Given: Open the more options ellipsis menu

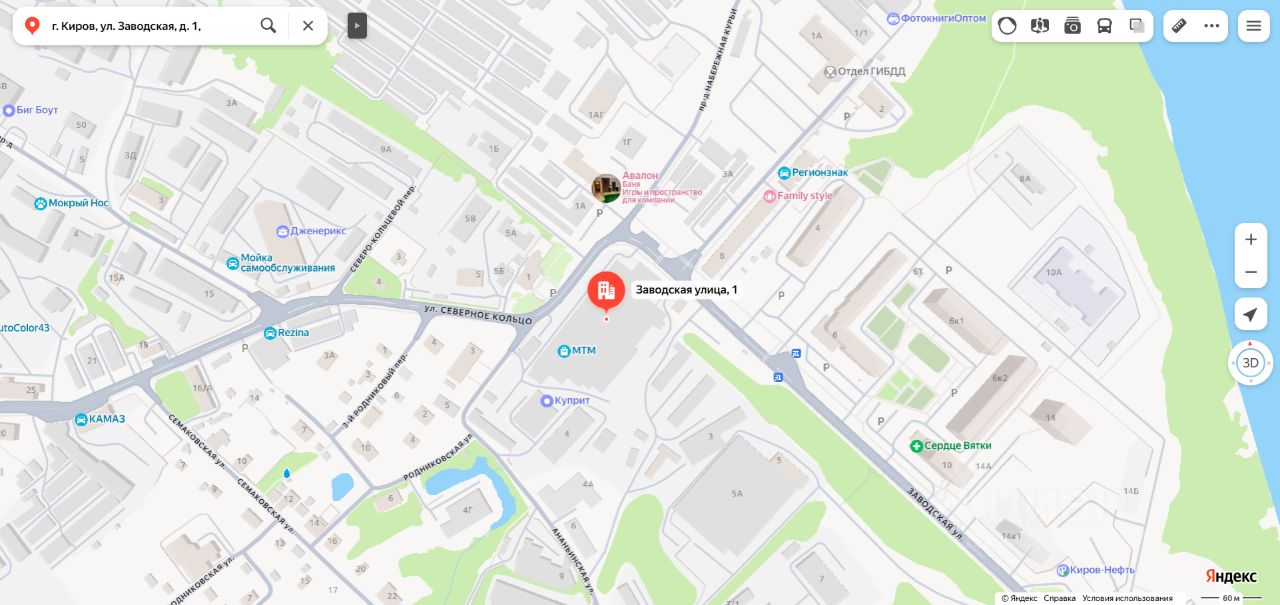Looking at the screenshot, I should 1212,26.
